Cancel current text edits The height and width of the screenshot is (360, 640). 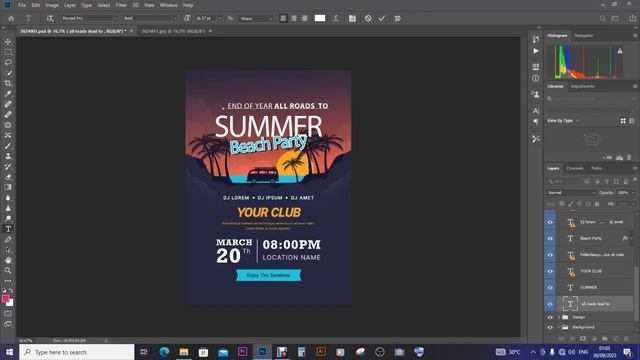(x=368, y=18)
